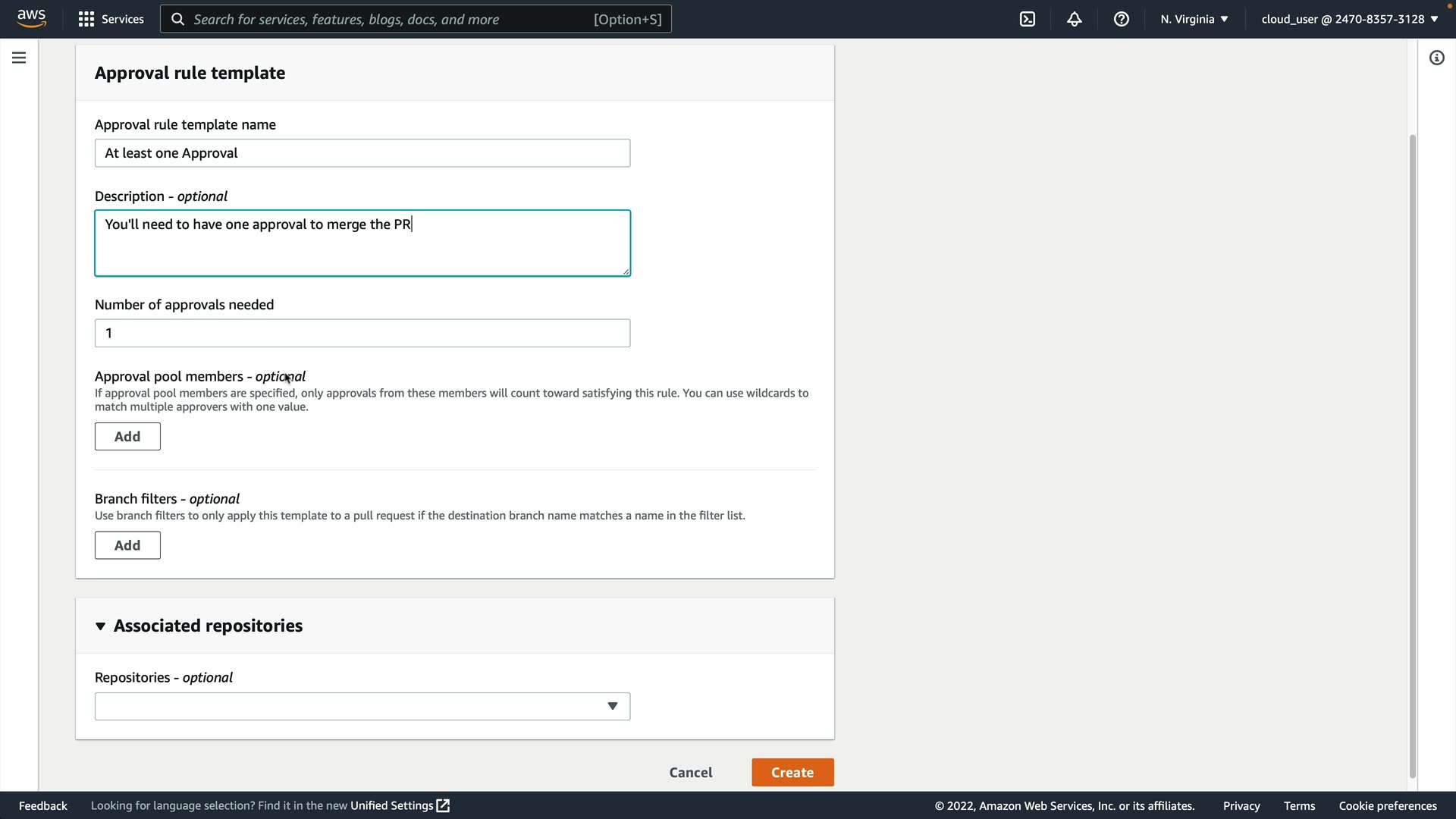This screenshot has height=819, width=1456.
Task: Click the search magnifier icon
Action: 178,19
